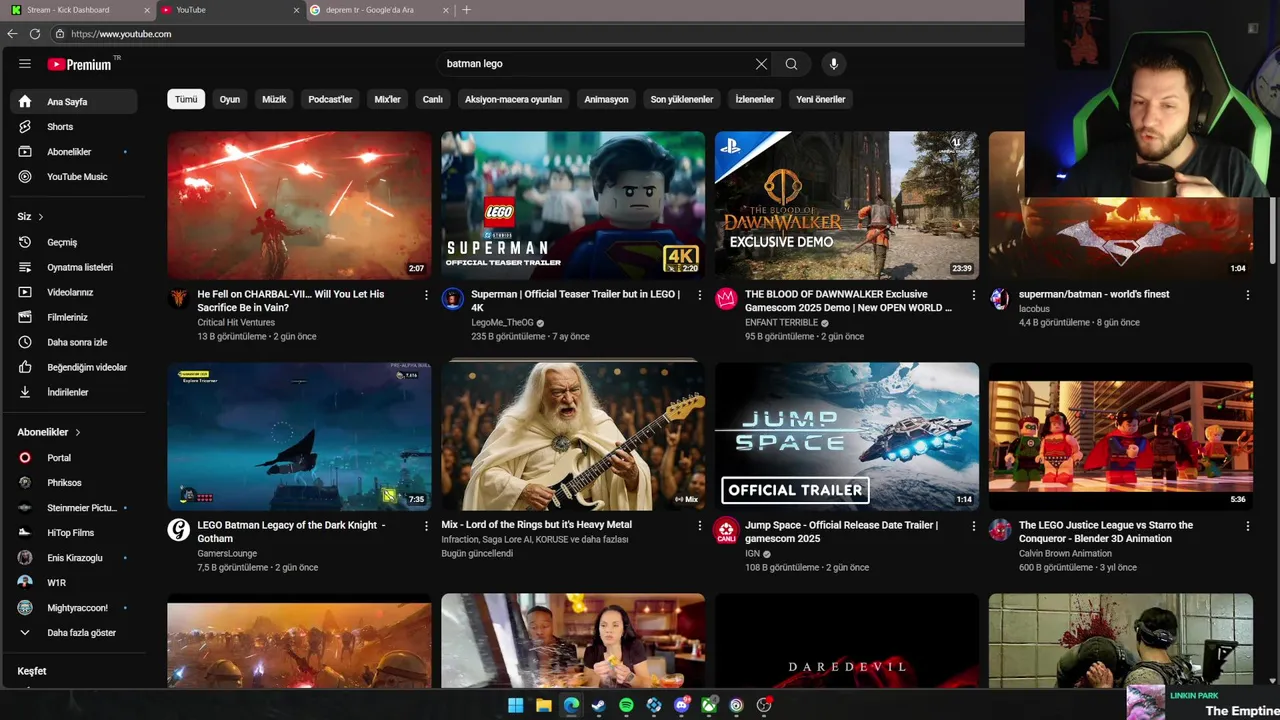Open Shorts from the sidebar
1280x720 pixels.
pyautogui.click(x=74, y=127)
